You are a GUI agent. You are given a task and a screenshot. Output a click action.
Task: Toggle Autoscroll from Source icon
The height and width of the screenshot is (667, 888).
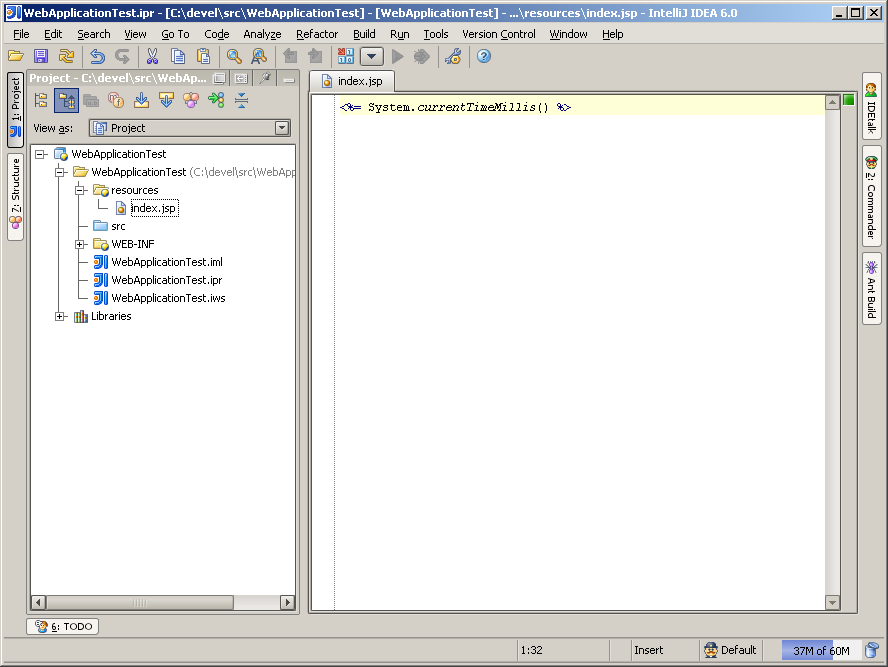pyautogui.click(x=166, y=101)
